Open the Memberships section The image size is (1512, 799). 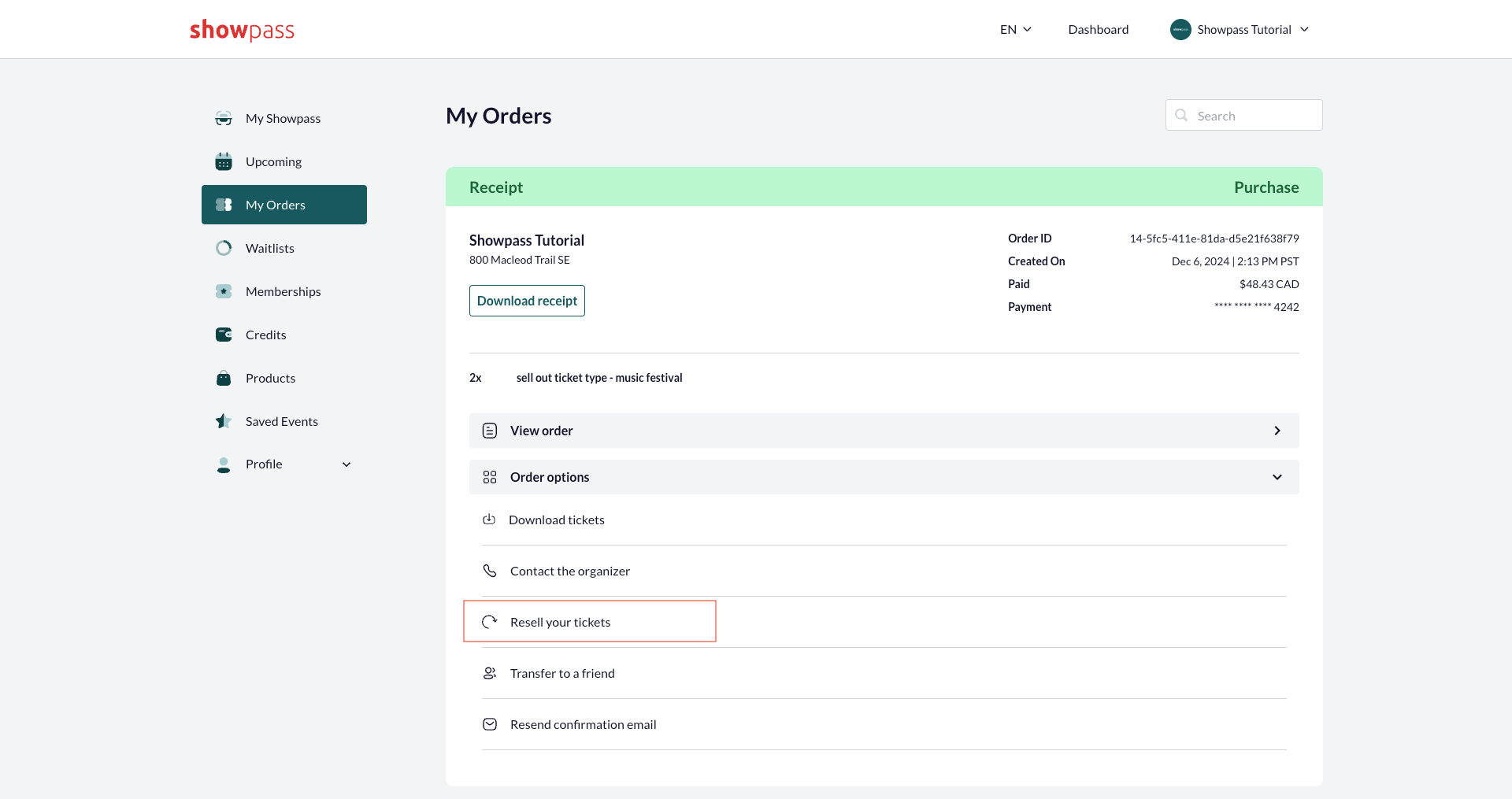284,291
